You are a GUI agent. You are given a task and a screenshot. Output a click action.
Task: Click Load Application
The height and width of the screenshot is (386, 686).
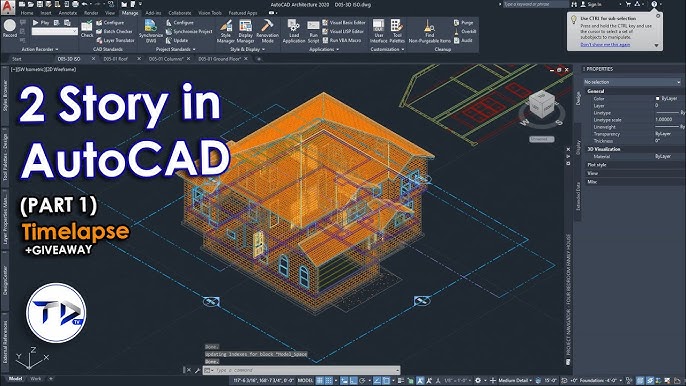[x=294, y=31]
